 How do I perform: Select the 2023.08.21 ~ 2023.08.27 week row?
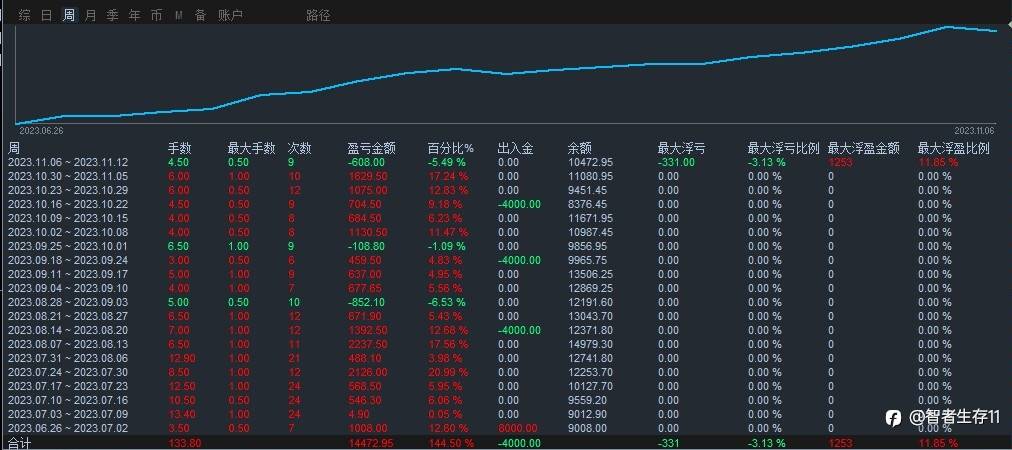(506, 316)
